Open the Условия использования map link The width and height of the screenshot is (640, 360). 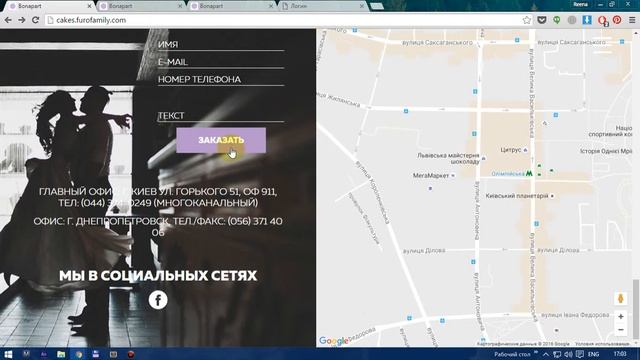602,344
